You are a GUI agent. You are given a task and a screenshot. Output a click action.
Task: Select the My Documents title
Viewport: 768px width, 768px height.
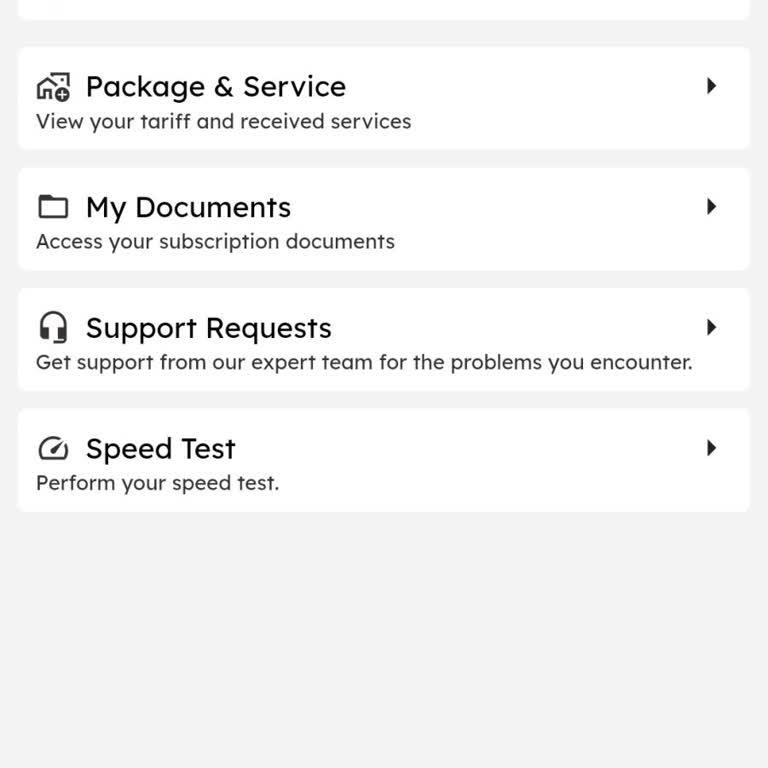(188, 208)
